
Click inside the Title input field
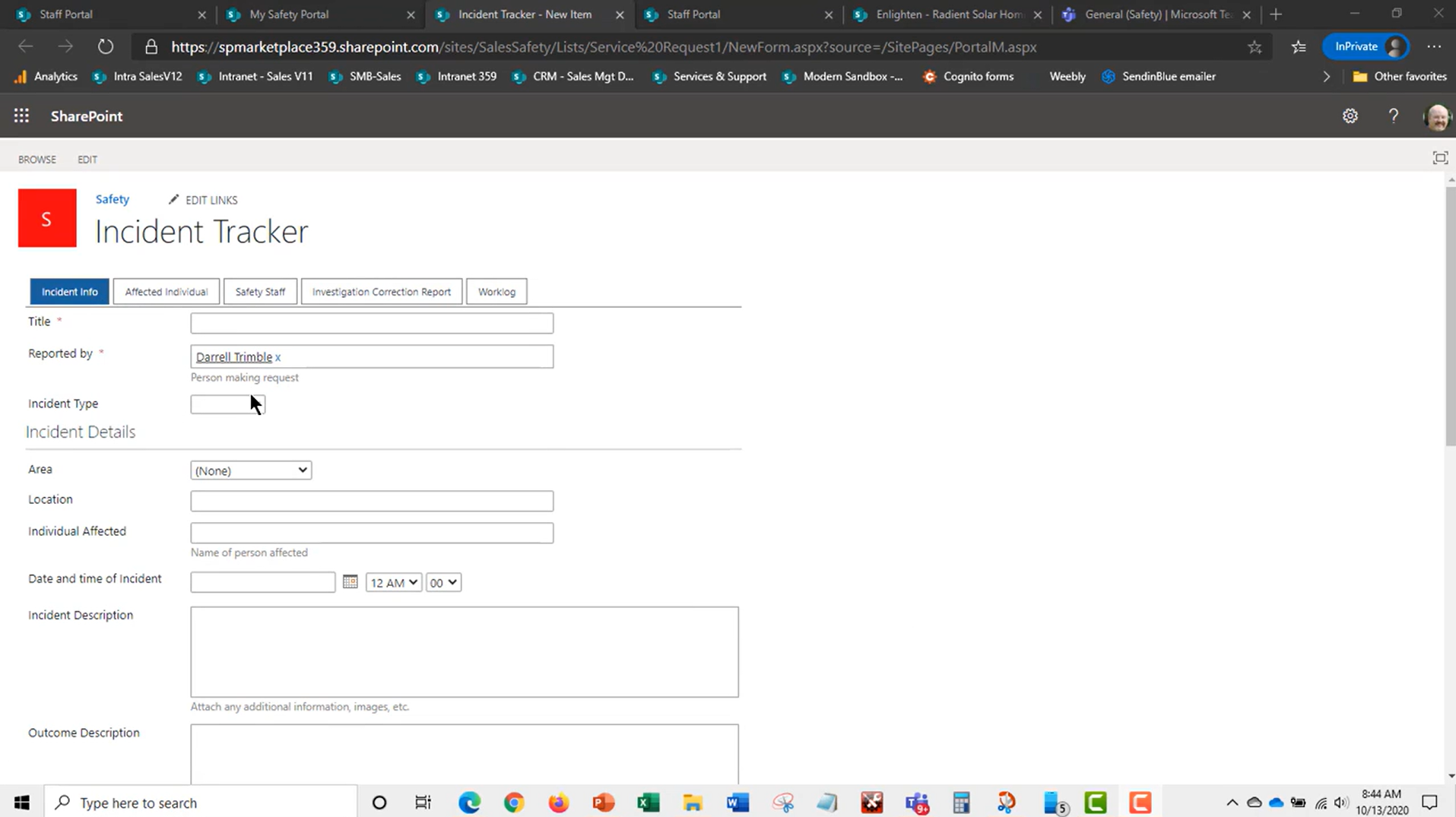[x=371, y=322]
